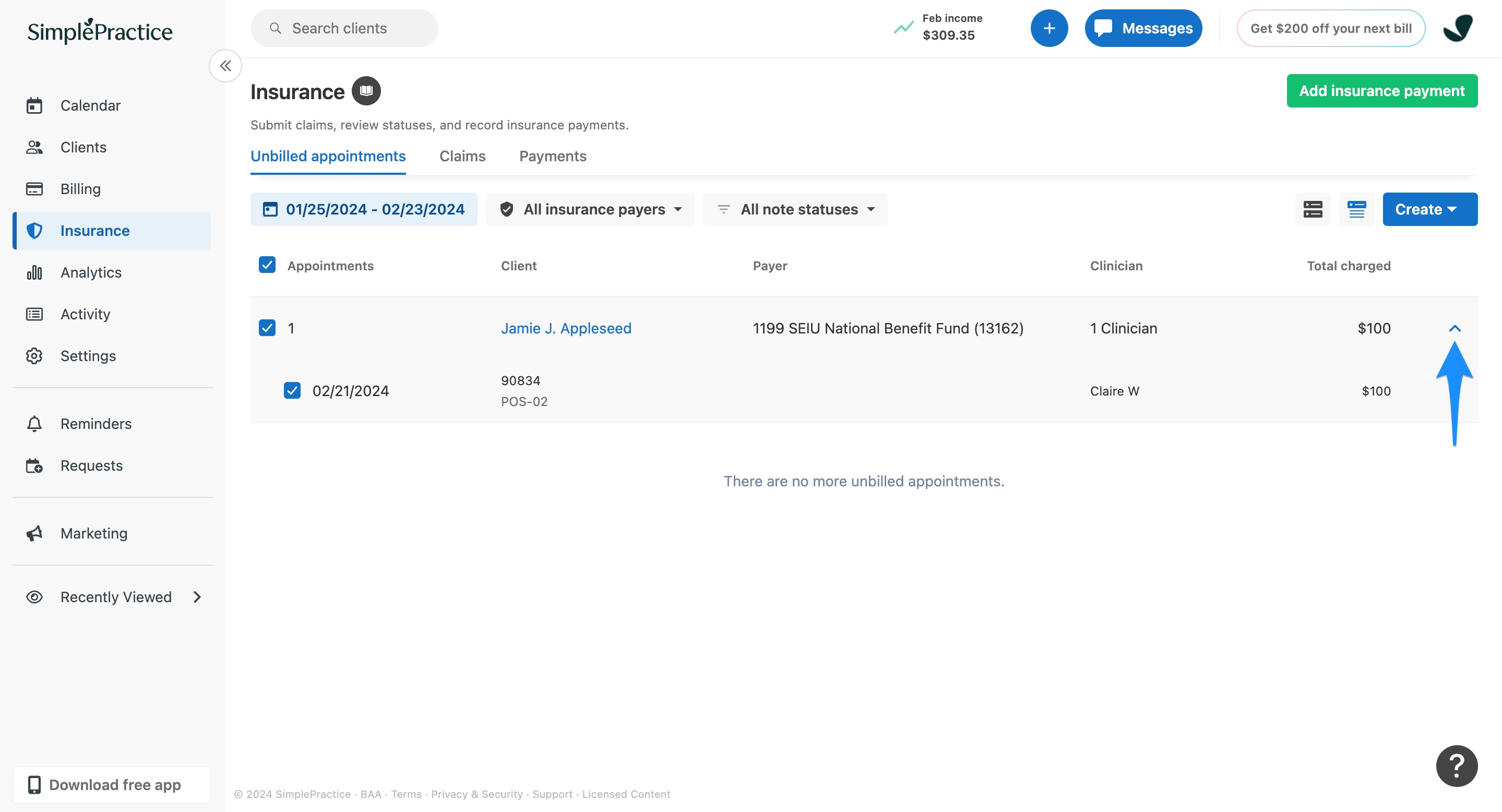Click the 1 Clinician cell
This screenshot has height=812, width=1502.
tap(1124, 328)
